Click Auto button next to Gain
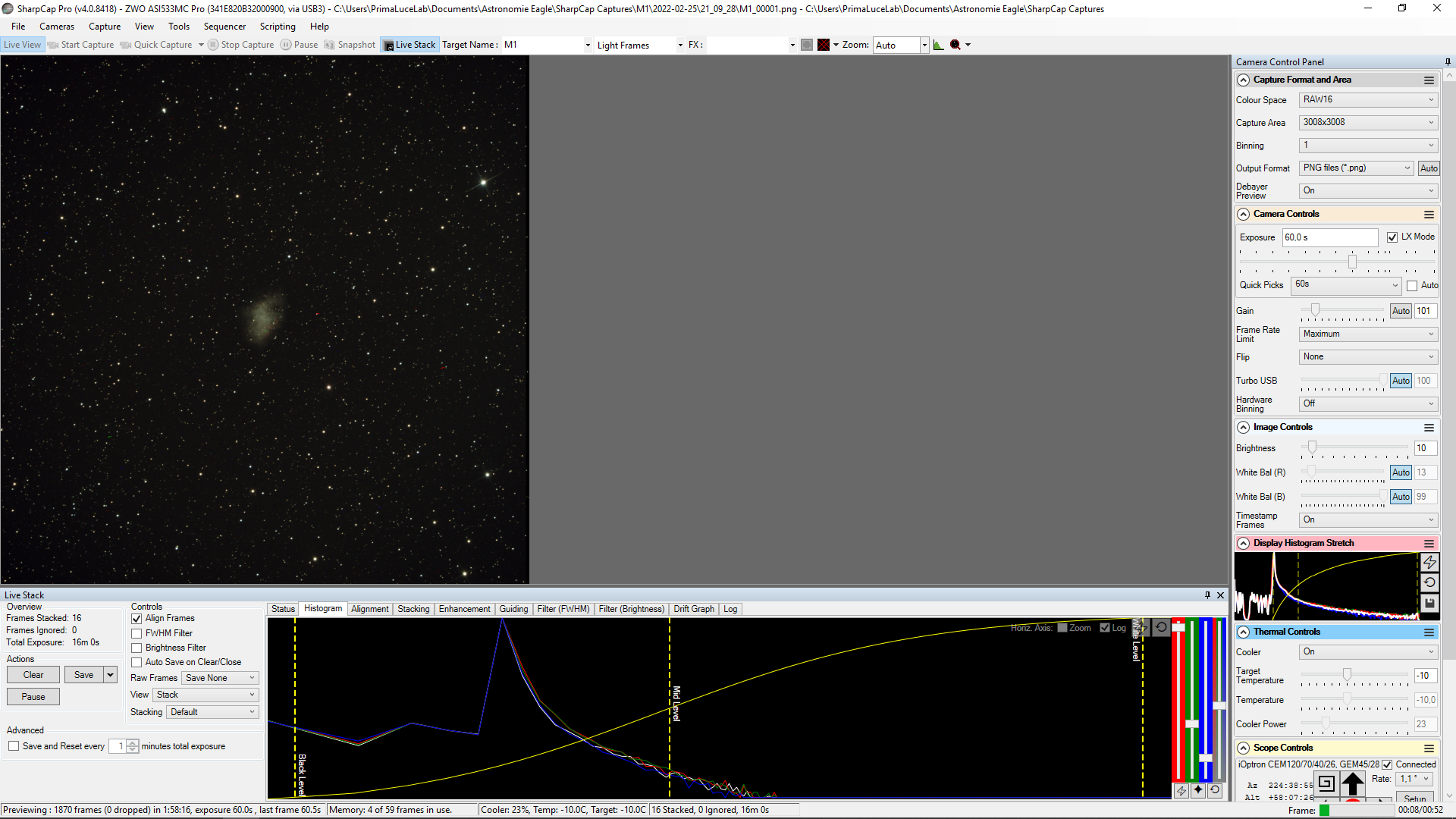 coord(1401,311)
